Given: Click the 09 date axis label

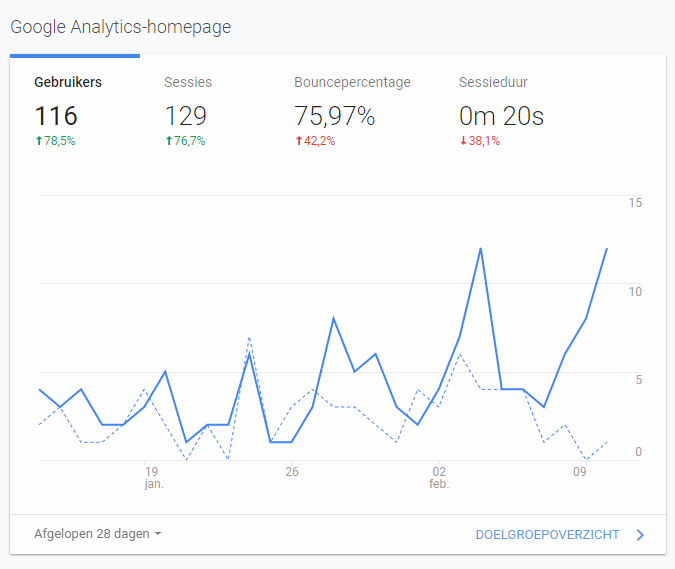Looking at the screenshot, I should [x=579, y=472].
